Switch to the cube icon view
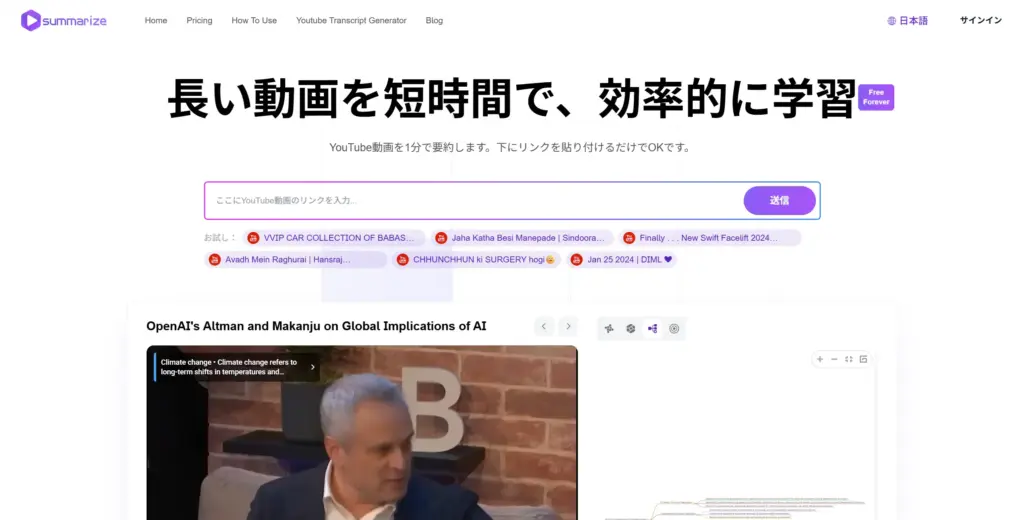 [631, 329]
